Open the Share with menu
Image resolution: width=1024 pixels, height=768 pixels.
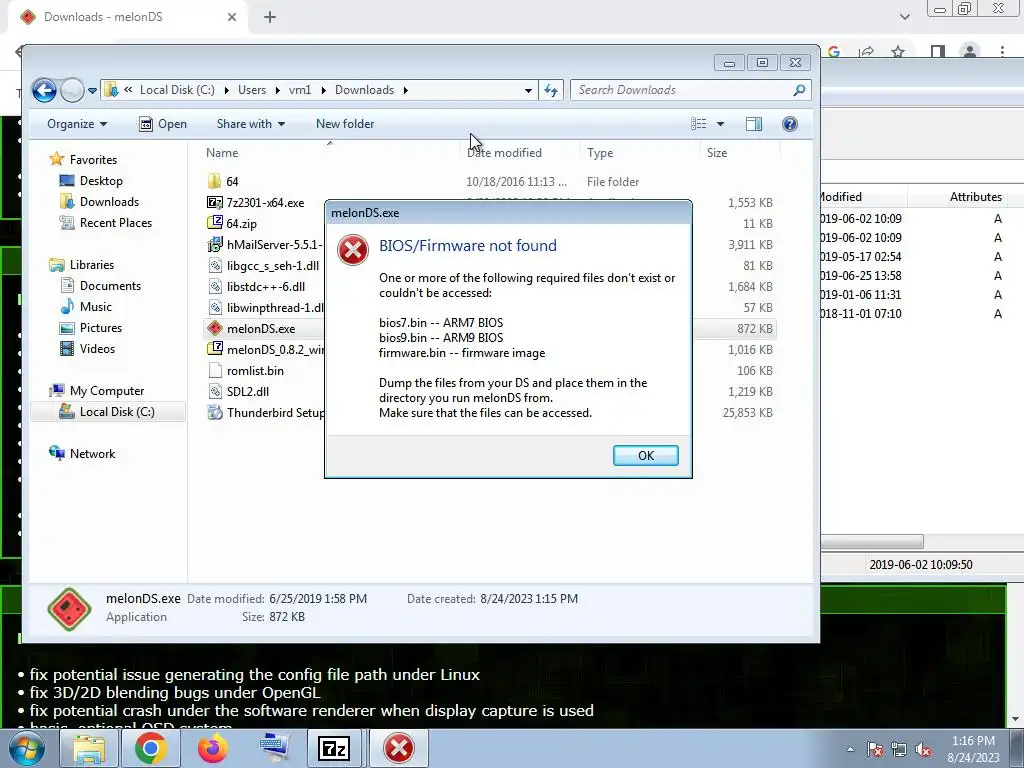point(251,124)
